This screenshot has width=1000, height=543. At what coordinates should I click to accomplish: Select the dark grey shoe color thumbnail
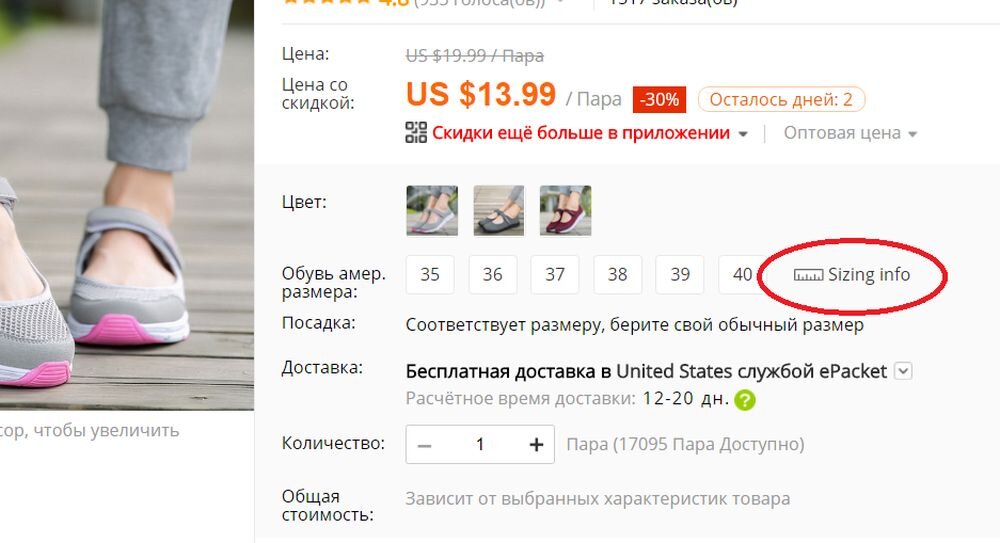click(x=499, y=211)
